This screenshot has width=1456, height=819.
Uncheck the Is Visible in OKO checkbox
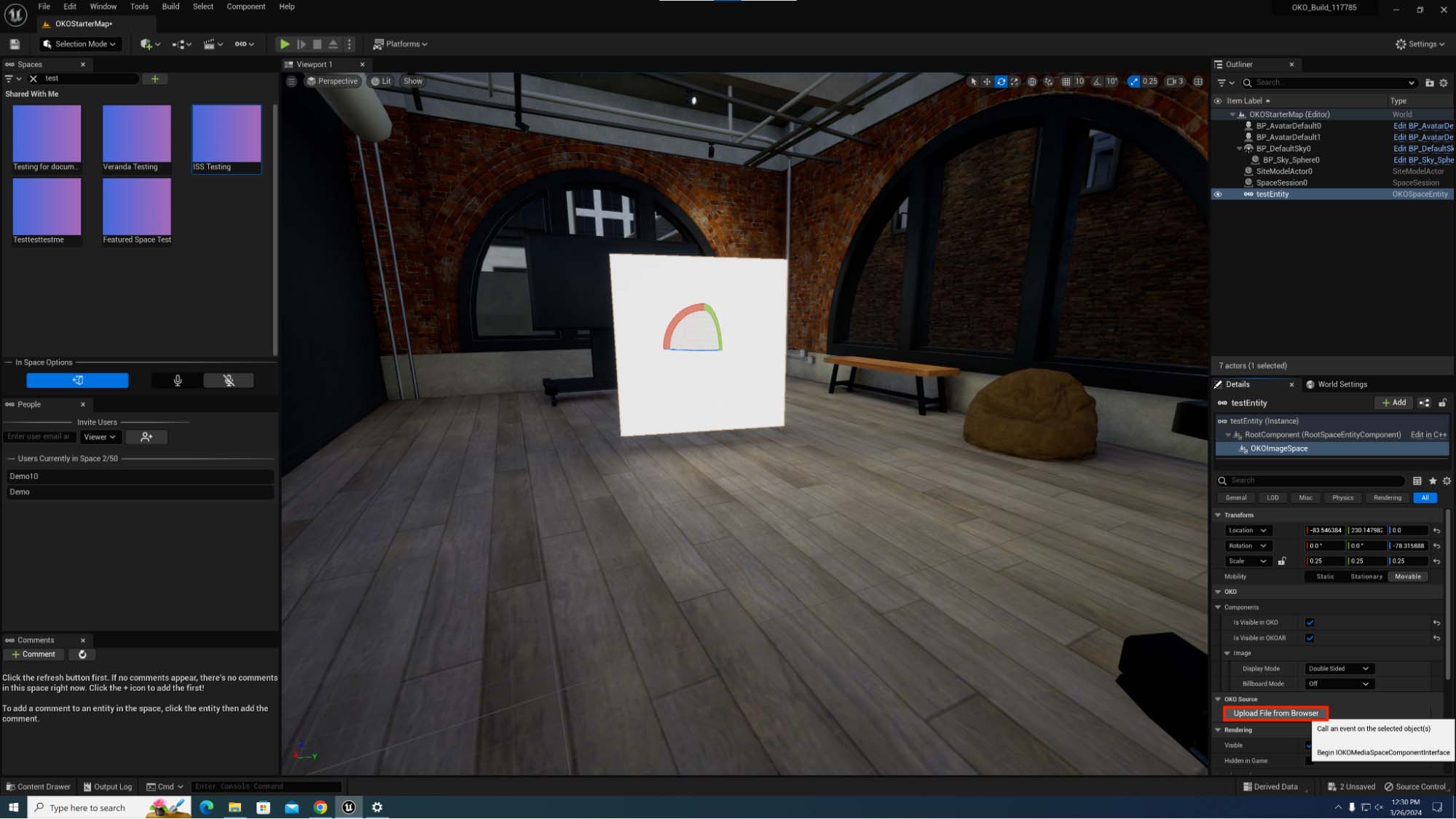click(x=1310, y=622)
